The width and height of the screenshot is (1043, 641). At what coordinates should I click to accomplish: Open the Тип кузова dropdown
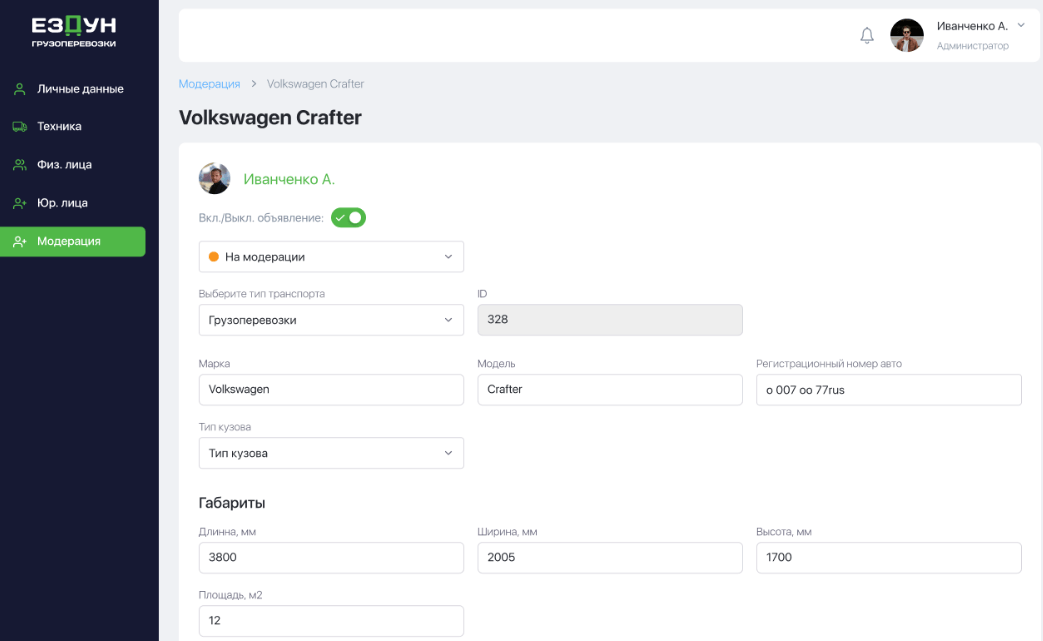[331, 453]
